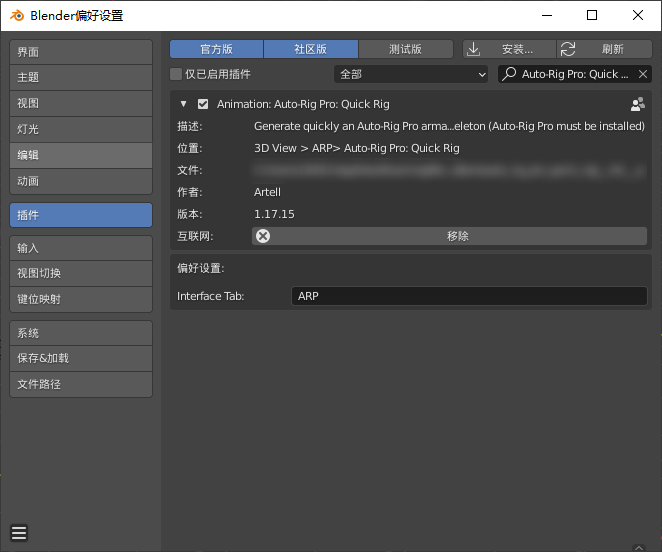The width and height of the screenshot is (662, 552).
Task: Click the version text 1.17.15
Action: 274,214
